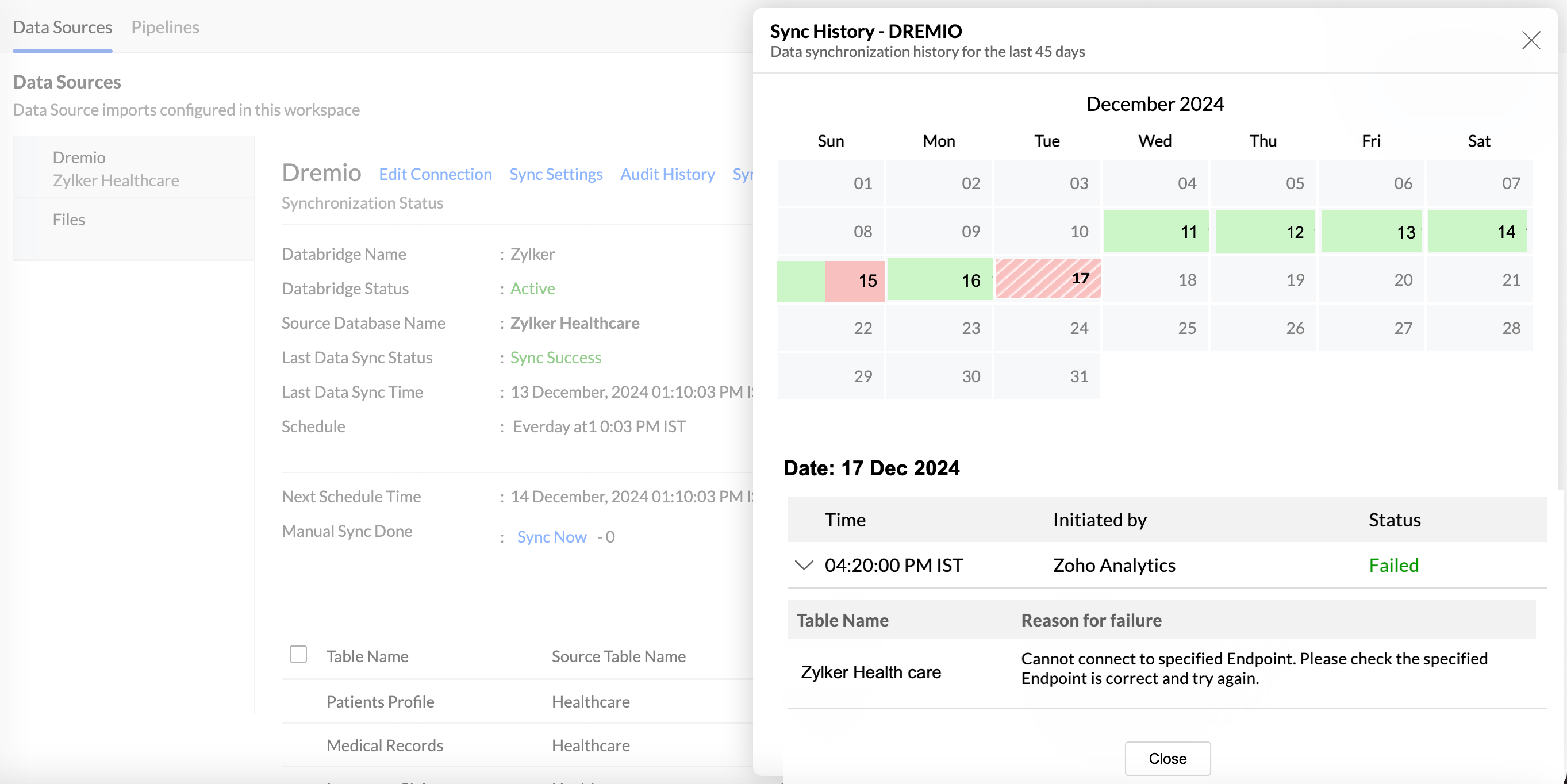Select Files in the data sources list
1567x784 pixels.
click(x=69, y=220)
